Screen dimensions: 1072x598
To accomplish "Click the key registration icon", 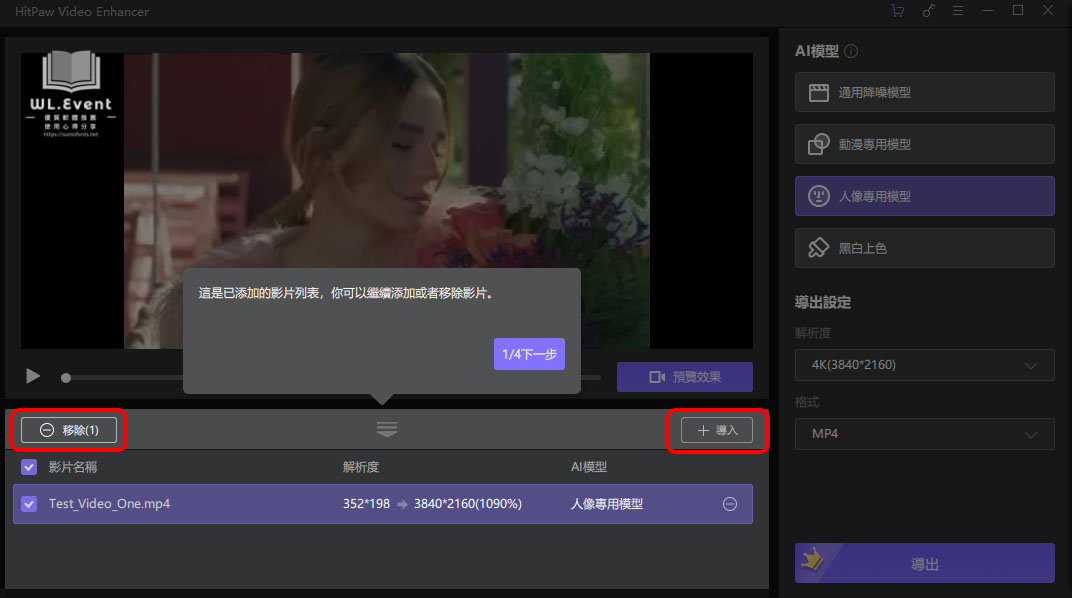I will click(x=928, y=11).
